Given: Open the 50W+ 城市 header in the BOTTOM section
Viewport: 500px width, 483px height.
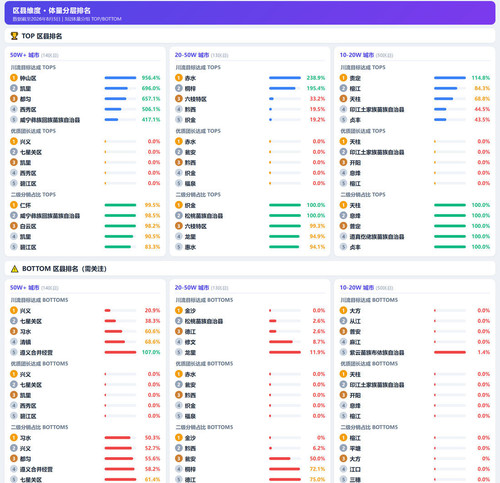Looking at the screenshot, I should pos(25,288).
